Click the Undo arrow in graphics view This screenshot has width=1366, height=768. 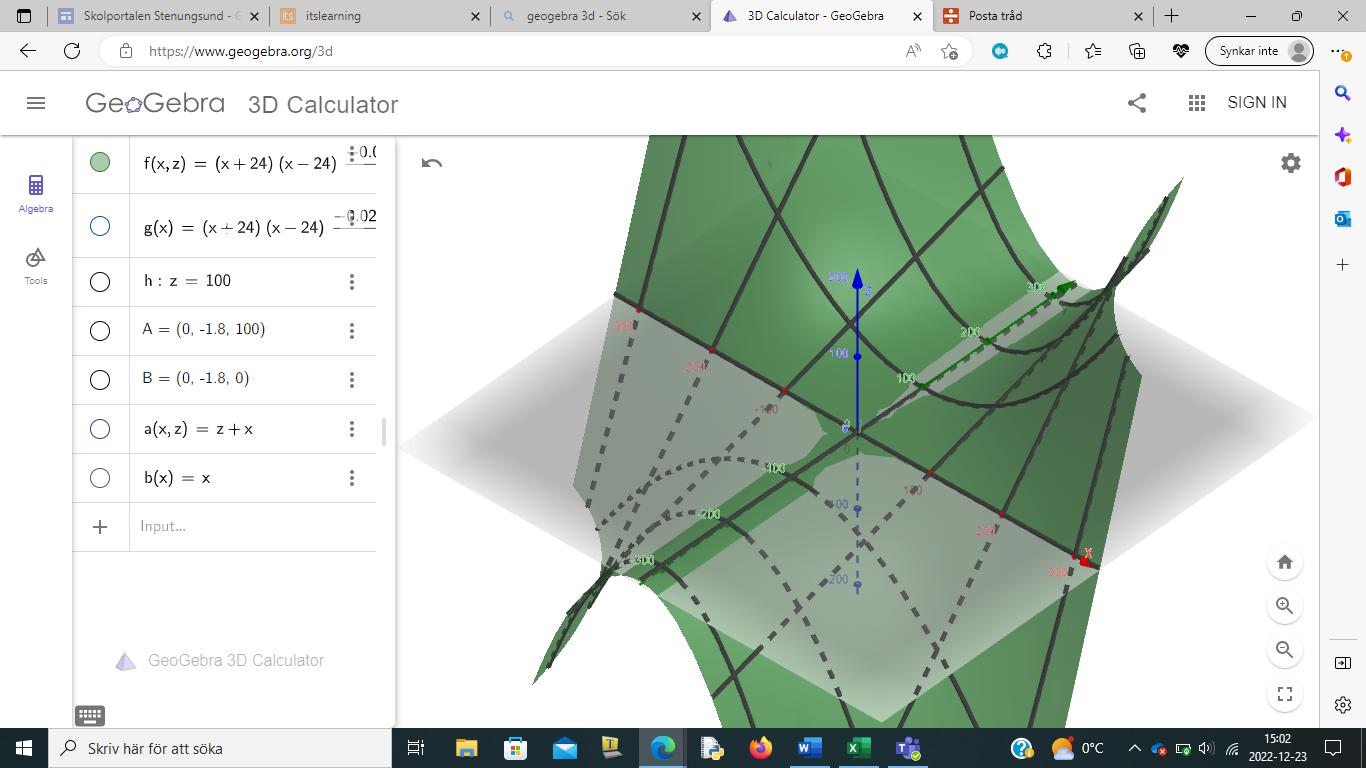click(x=432, y=163)
